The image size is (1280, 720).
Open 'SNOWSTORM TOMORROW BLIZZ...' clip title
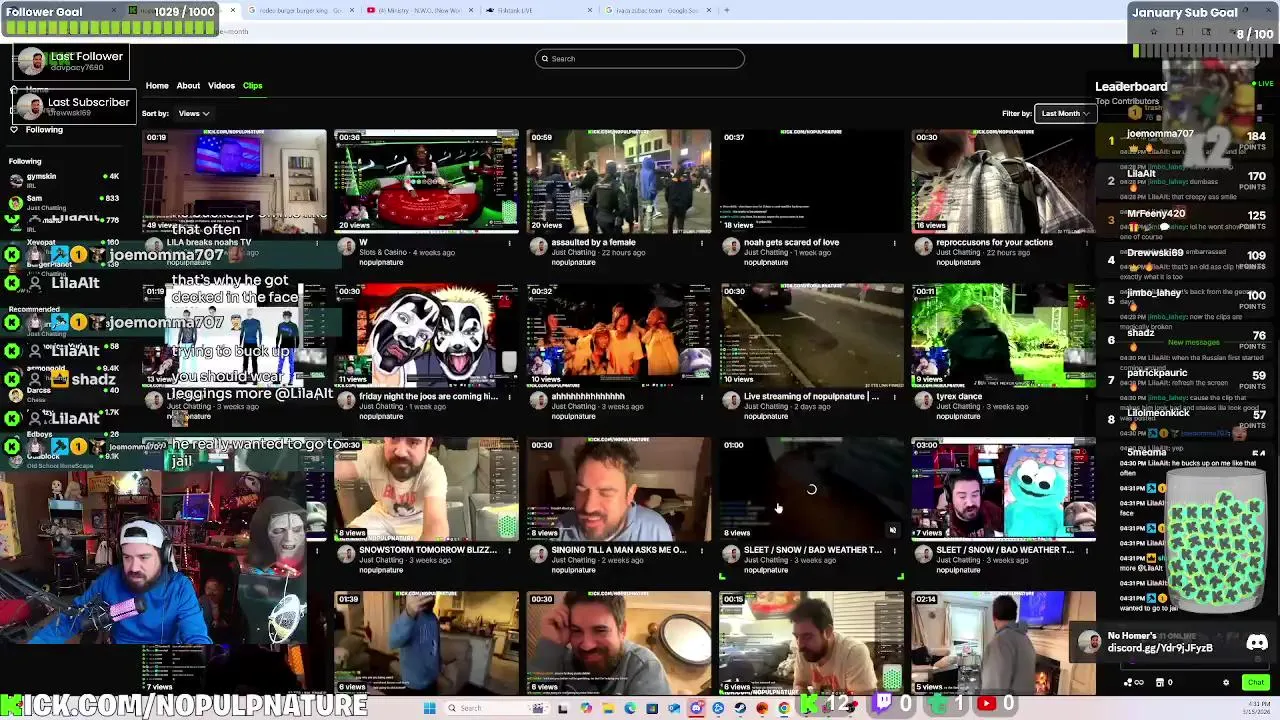pos(428,550)
